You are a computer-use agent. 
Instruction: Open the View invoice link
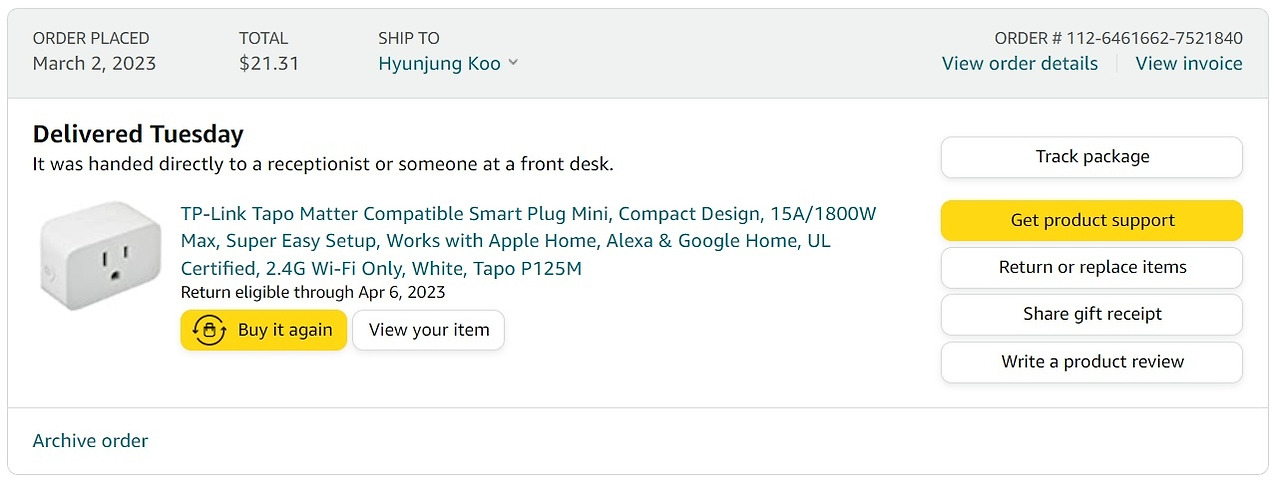[1188, 64]
